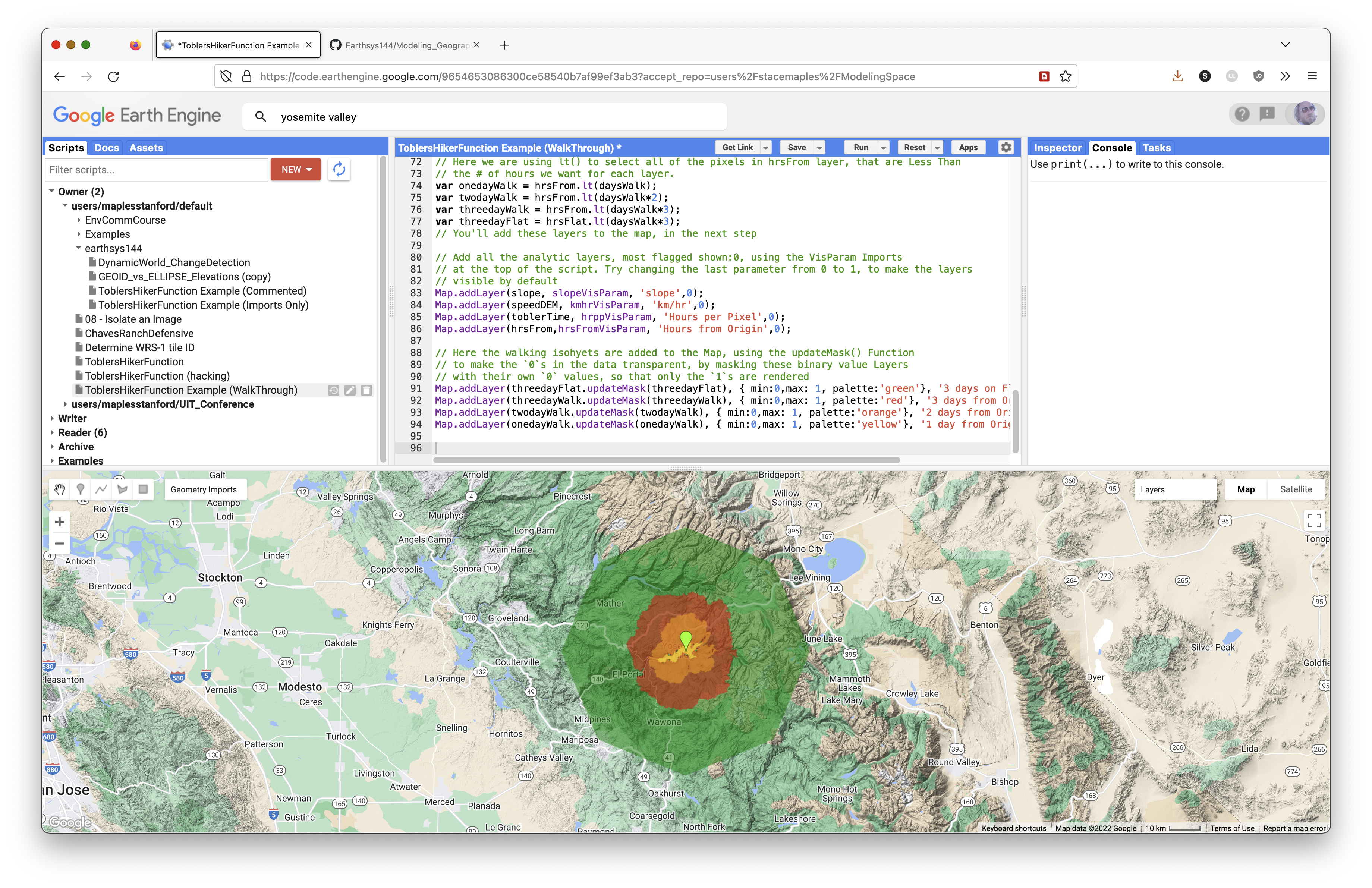Switch to Earthsys144 GitHub browser tab
This screenshot has height=888, width=1372.
[x=406, y=45]
